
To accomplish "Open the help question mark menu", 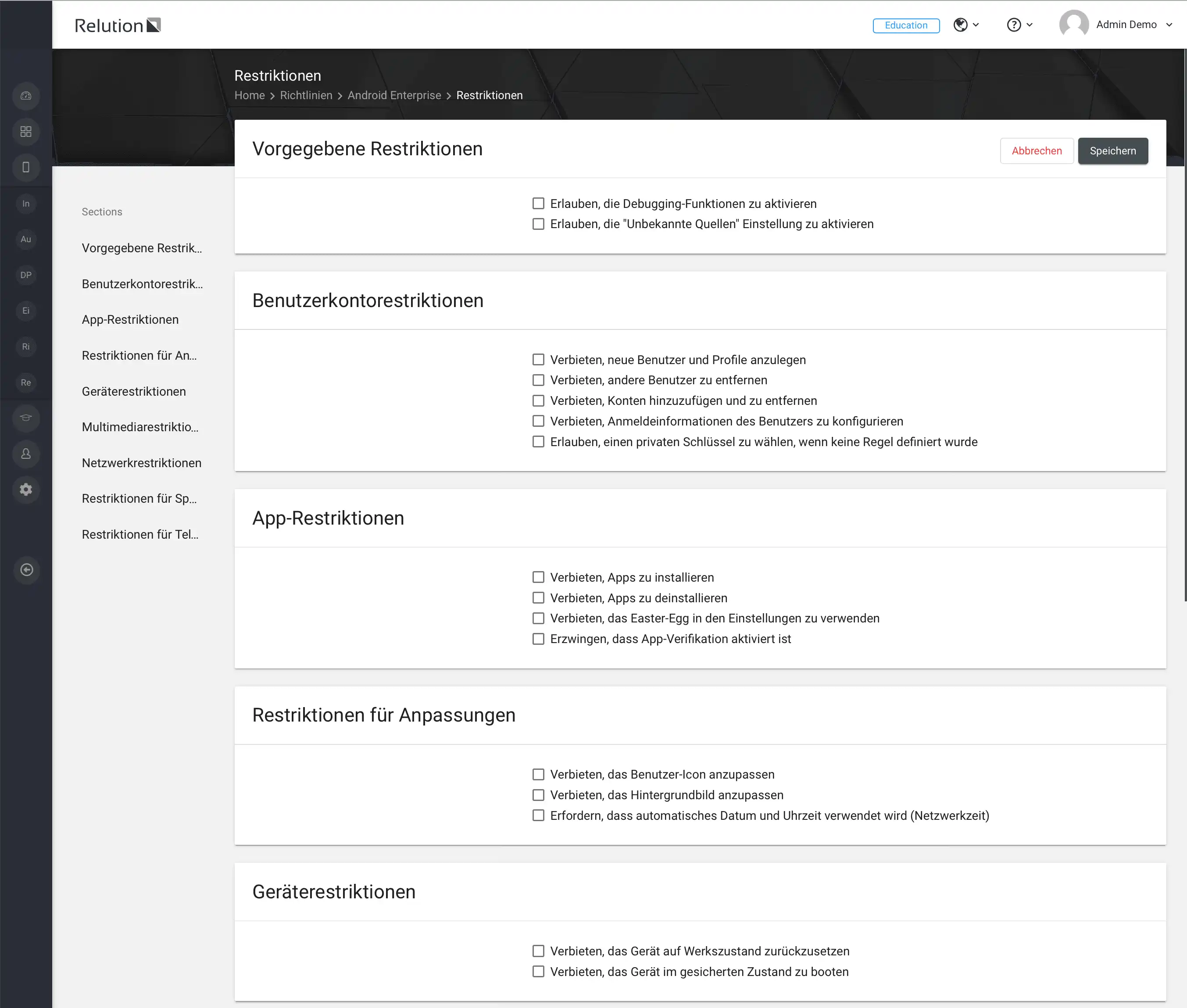I will [1019, 25].
